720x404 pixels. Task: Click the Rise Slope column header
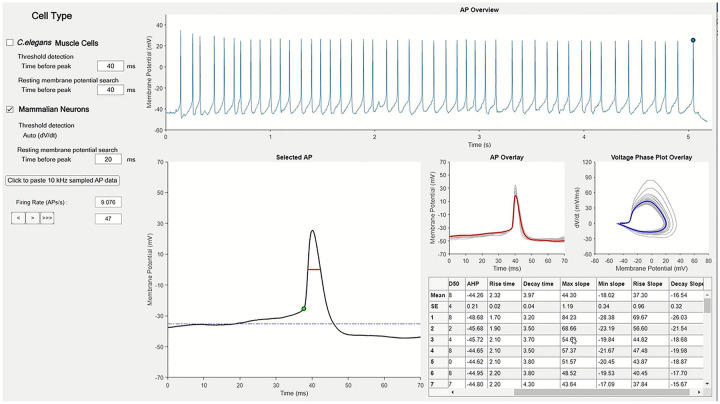(650, 284)
